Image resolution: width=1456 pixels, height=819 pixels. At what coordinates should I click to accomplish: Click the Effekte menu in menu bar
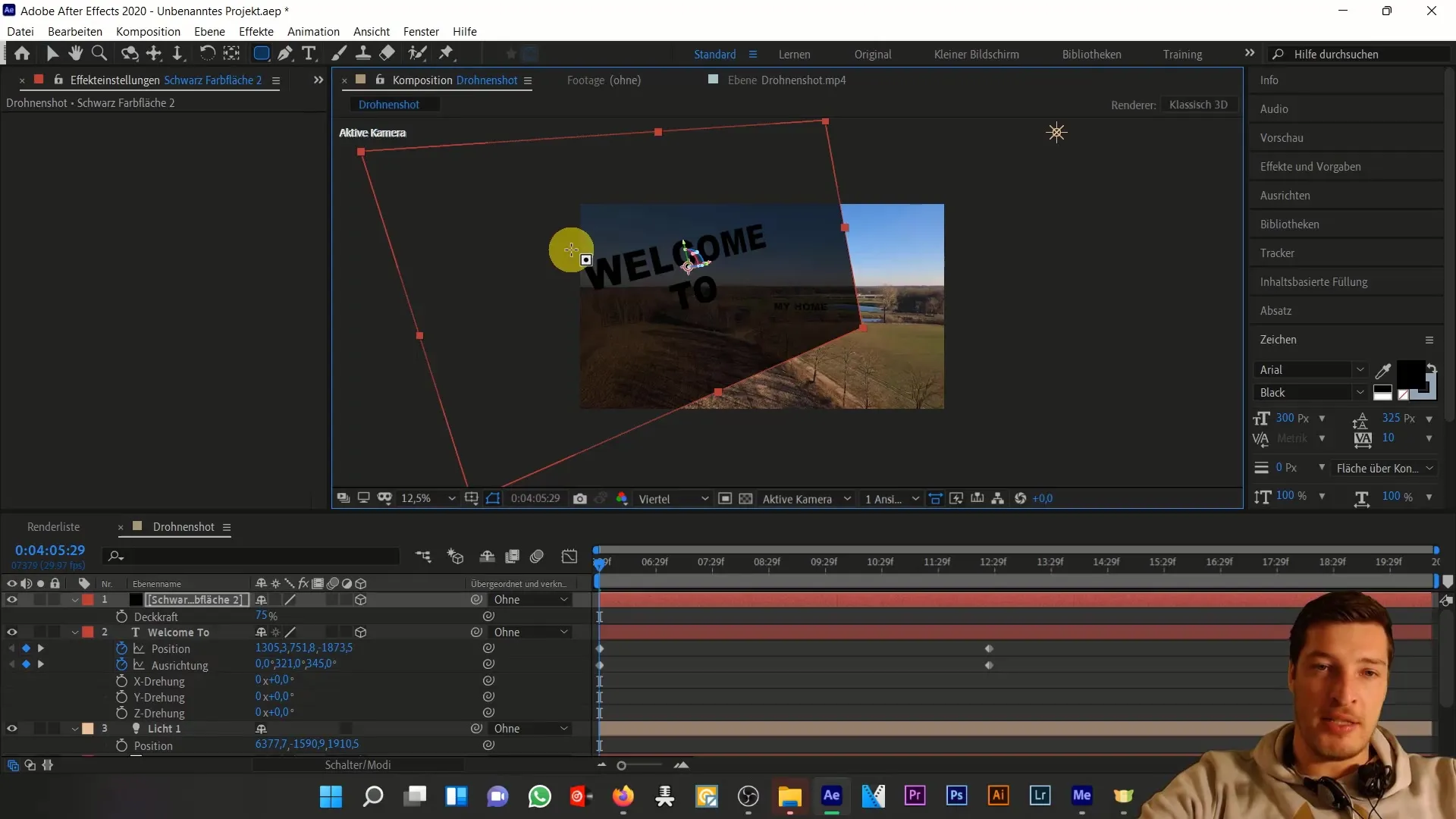[257, 31]
